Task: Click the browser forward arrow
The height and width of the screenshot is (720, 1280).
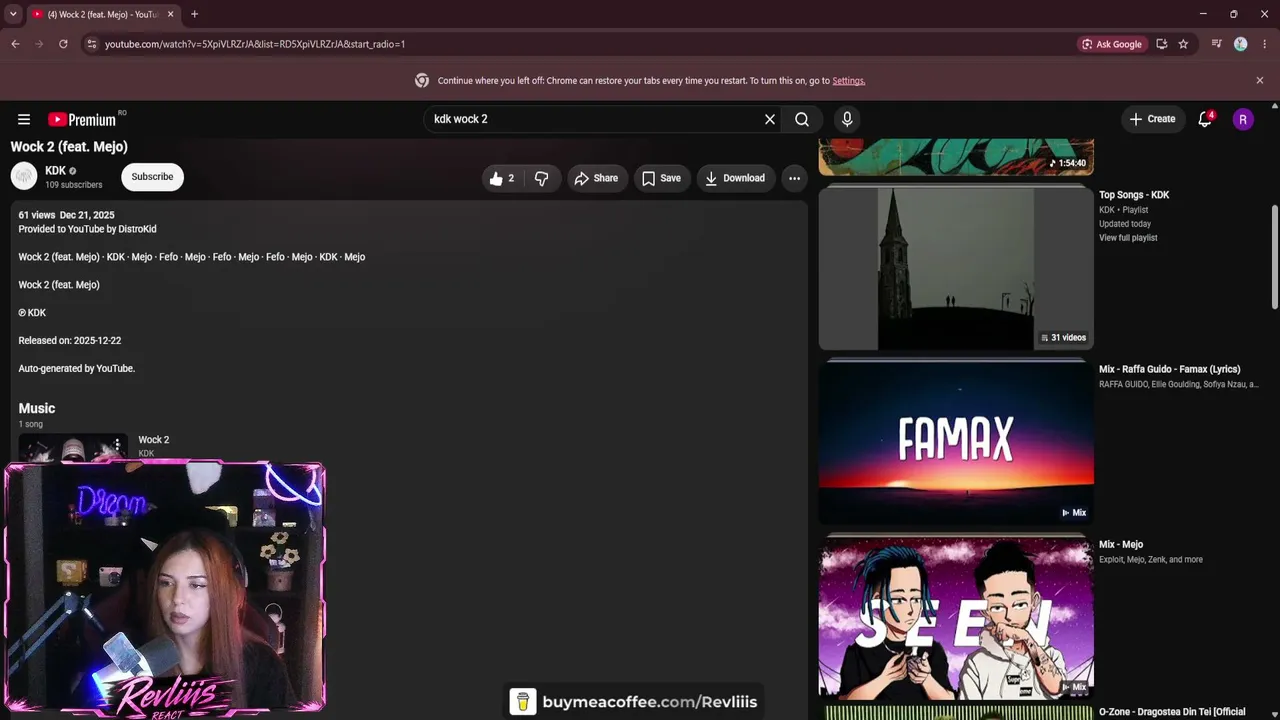Action: [x=39, y=44]
